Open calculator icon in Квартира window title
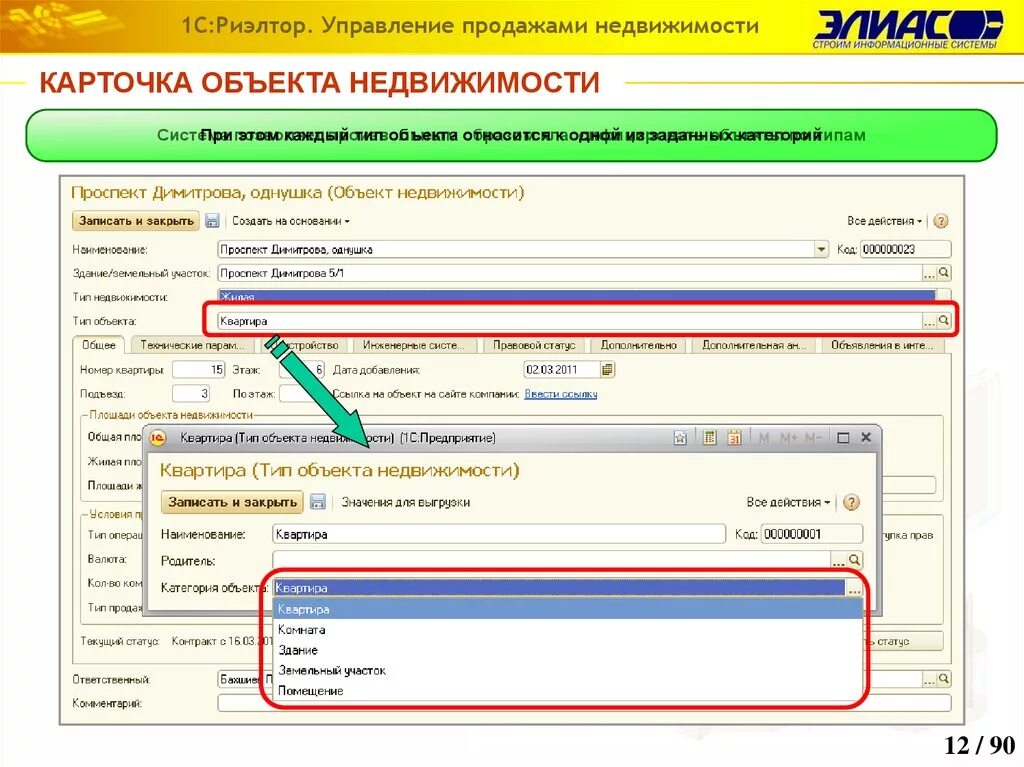Image resolution: width=1024 pixels, height=767 pixels. click(x=710, y=438)
